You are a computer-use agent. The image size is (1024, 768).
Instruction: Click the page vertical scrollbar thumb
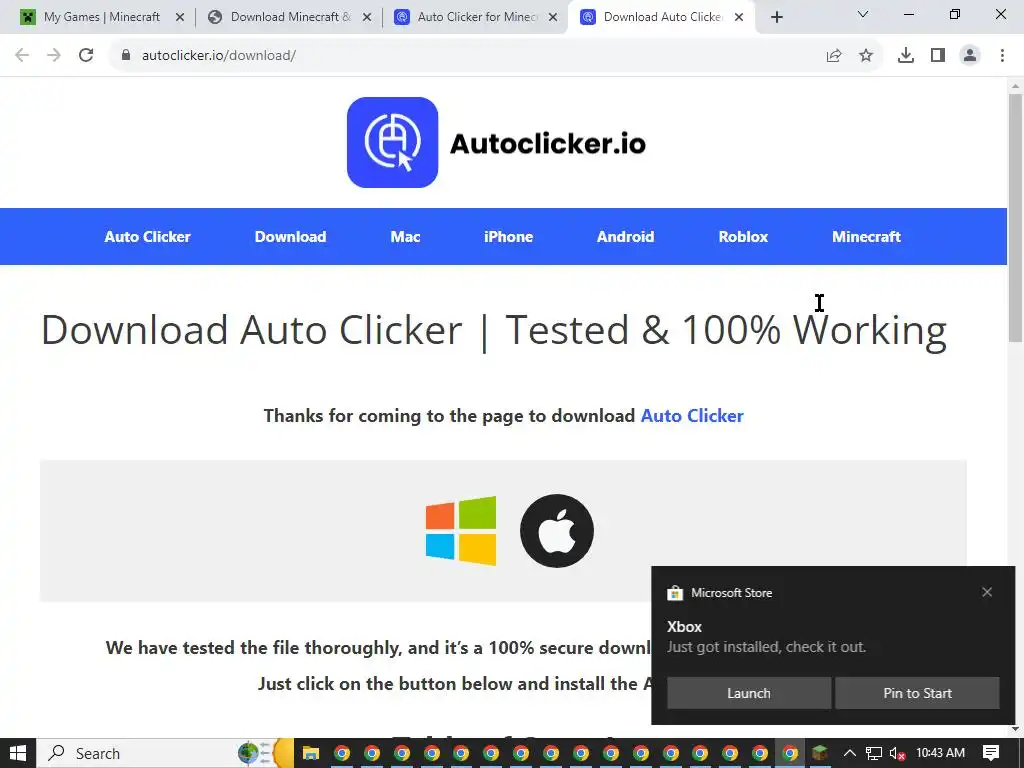pos(1015,217)
